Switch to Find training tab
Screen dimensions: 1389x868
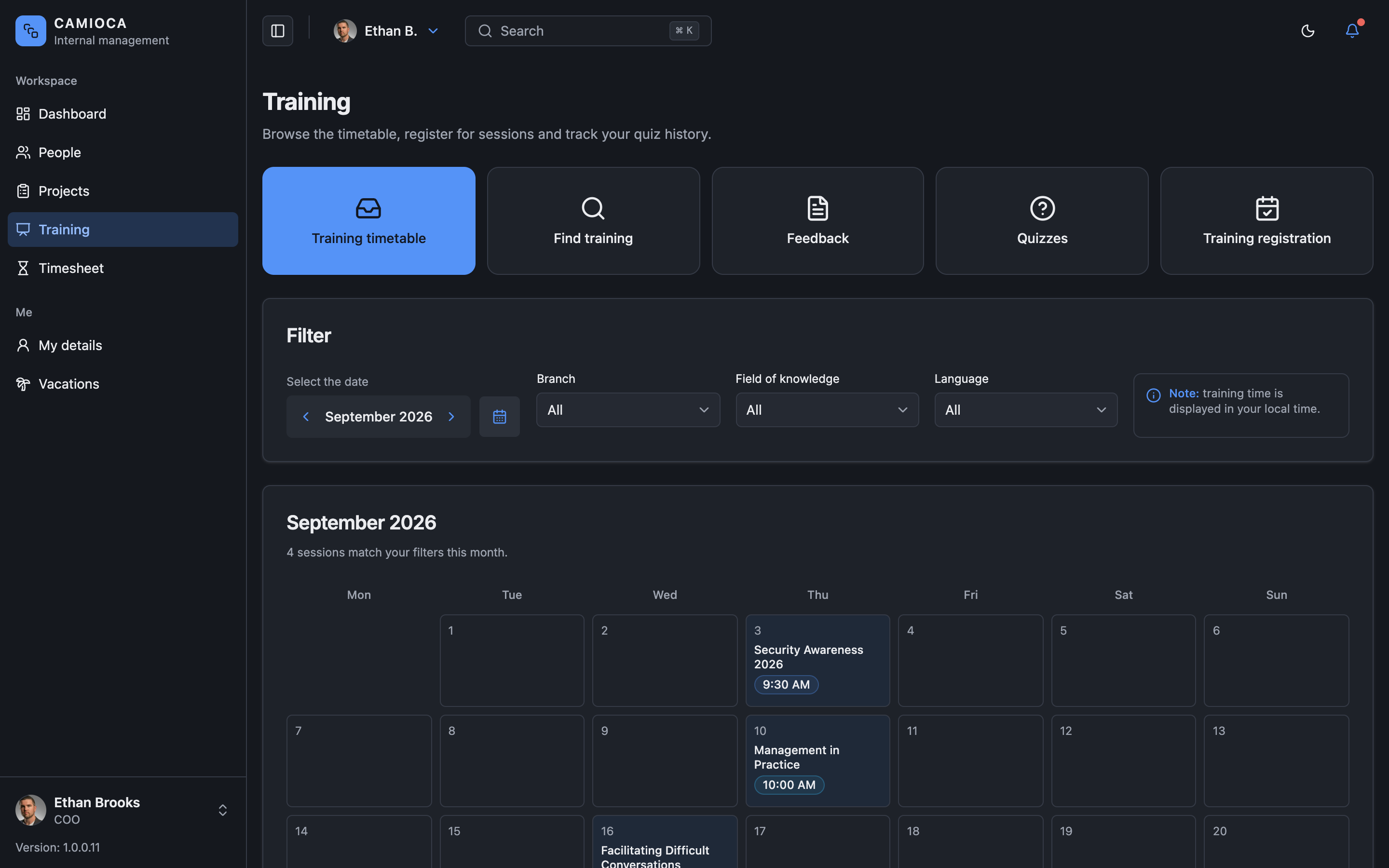click(x=594, y=221)
